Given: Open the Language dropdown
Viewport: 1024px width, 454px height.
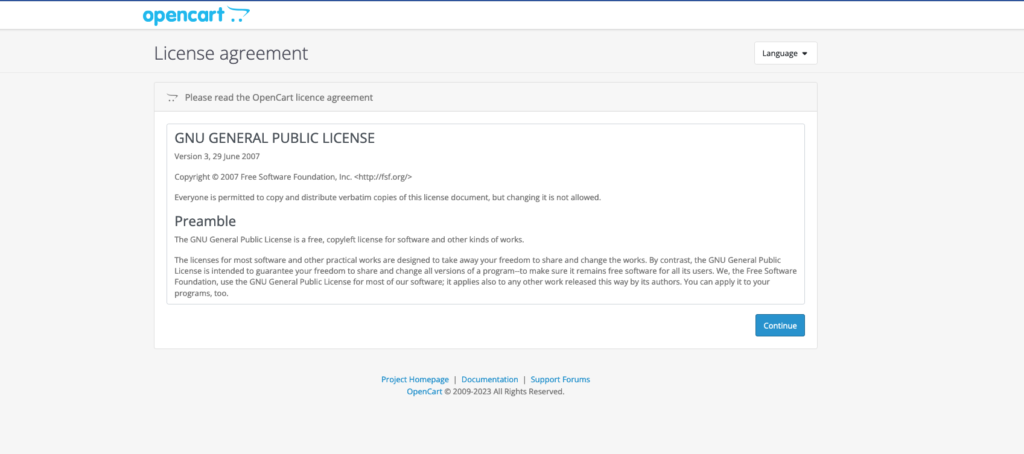Looking at the screenshot, I should (x=785, y=54).
